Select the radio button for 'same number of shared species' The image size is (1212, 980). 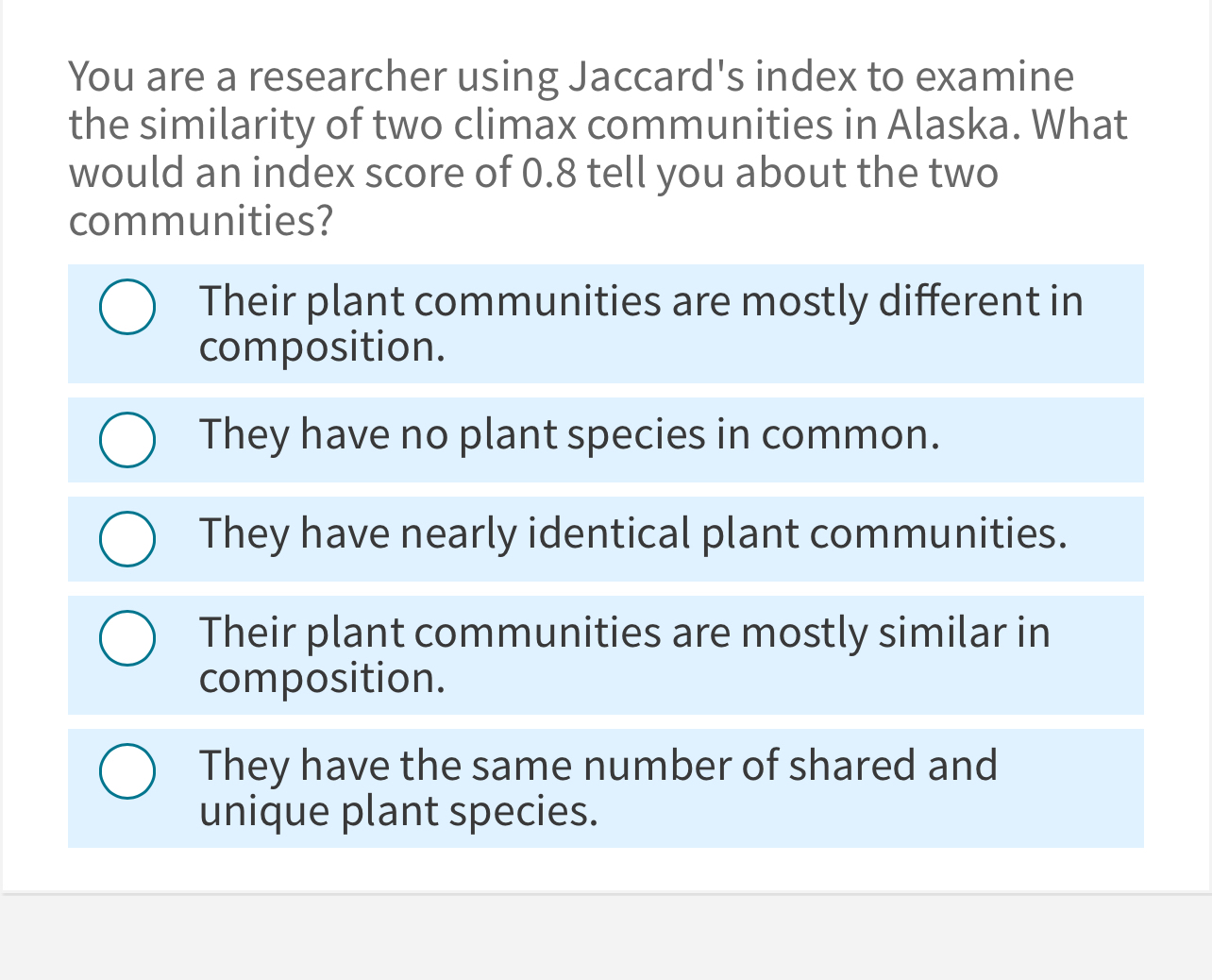[x=127, y=771]
